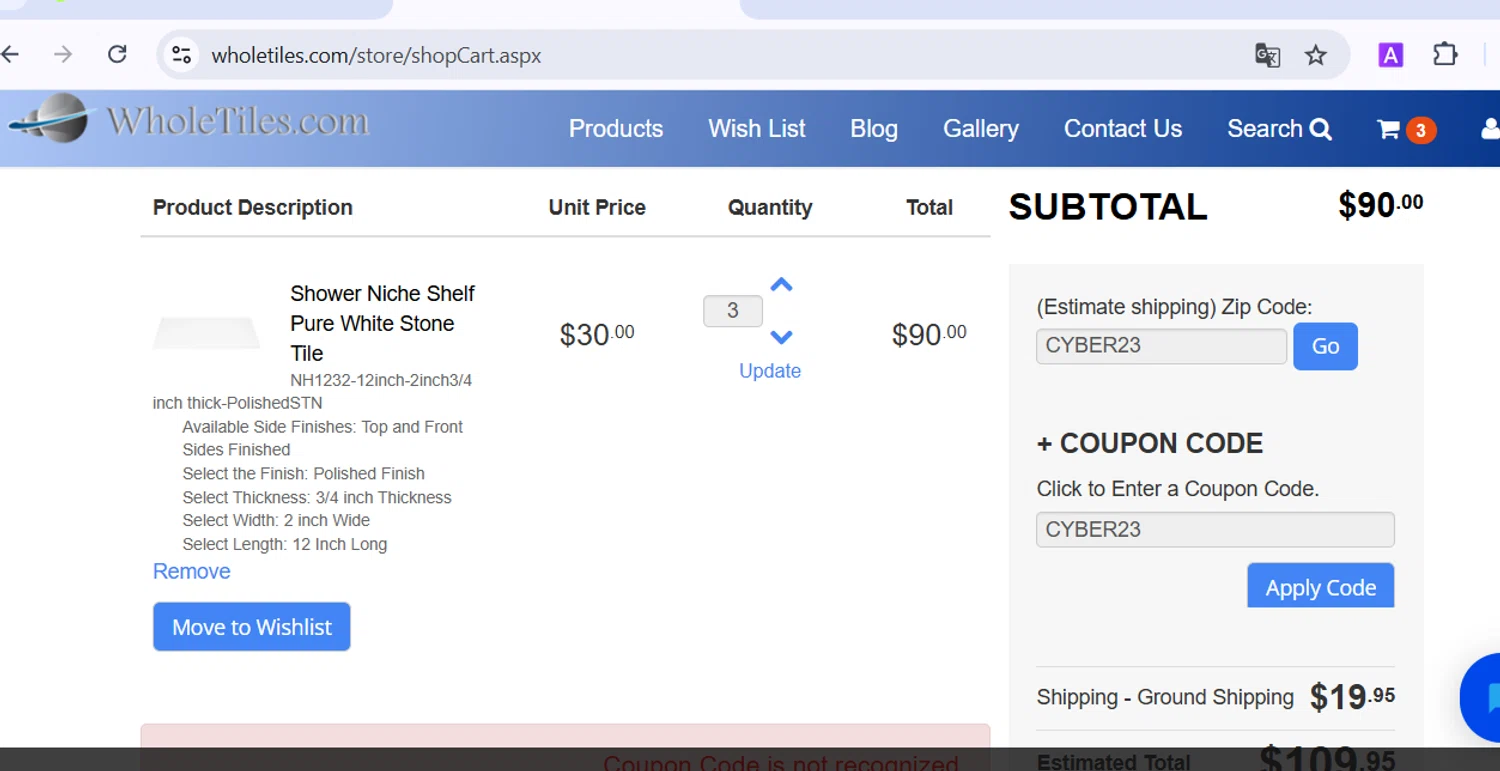
Task: Increase quantity with the up chevron
Action: coord(781,285)
